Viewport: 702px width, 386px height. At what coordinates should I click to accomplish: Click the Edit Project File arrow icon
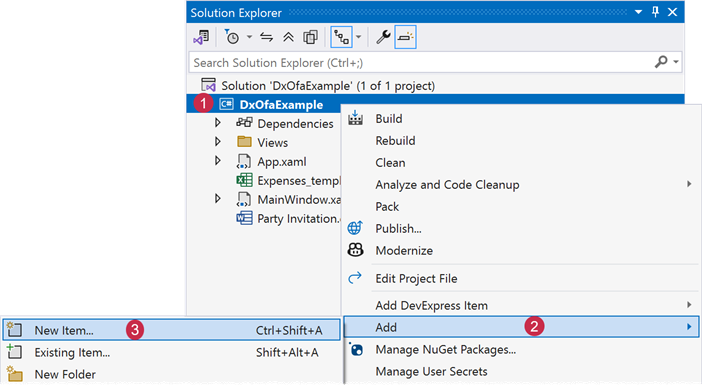tap(355, 278)
